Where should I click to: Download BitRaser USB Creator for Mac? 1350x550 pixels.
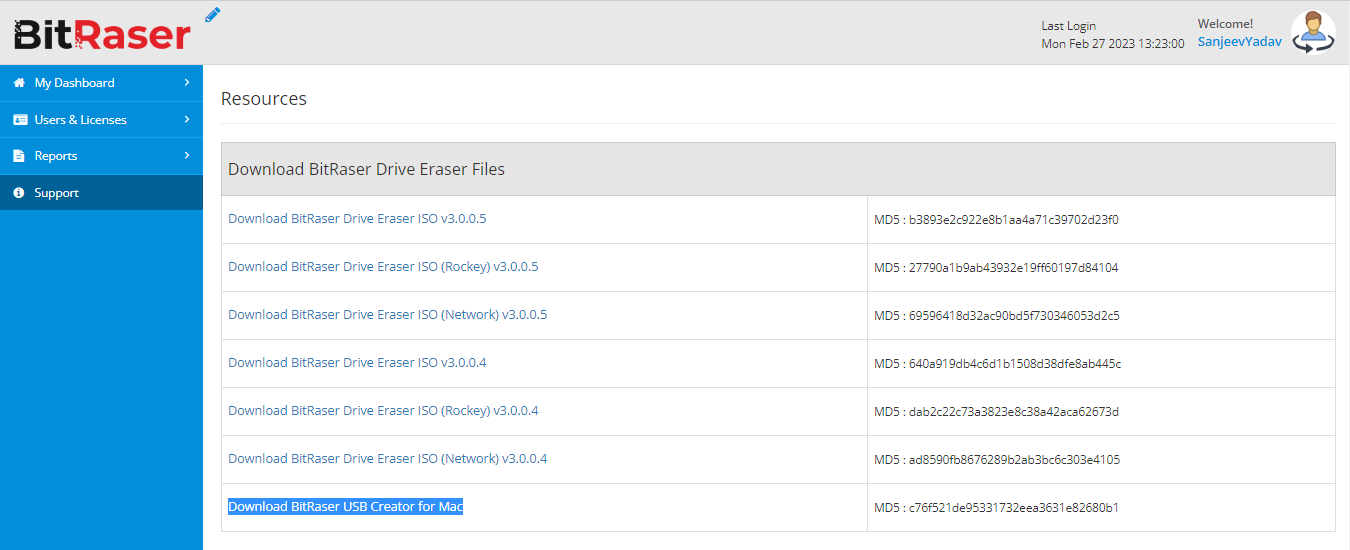pos(345,506)
